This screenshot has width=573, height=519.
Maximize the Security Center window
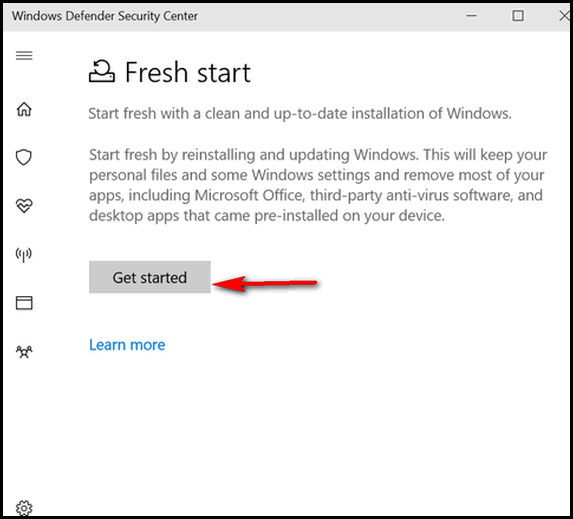click(x=518, y=16)
